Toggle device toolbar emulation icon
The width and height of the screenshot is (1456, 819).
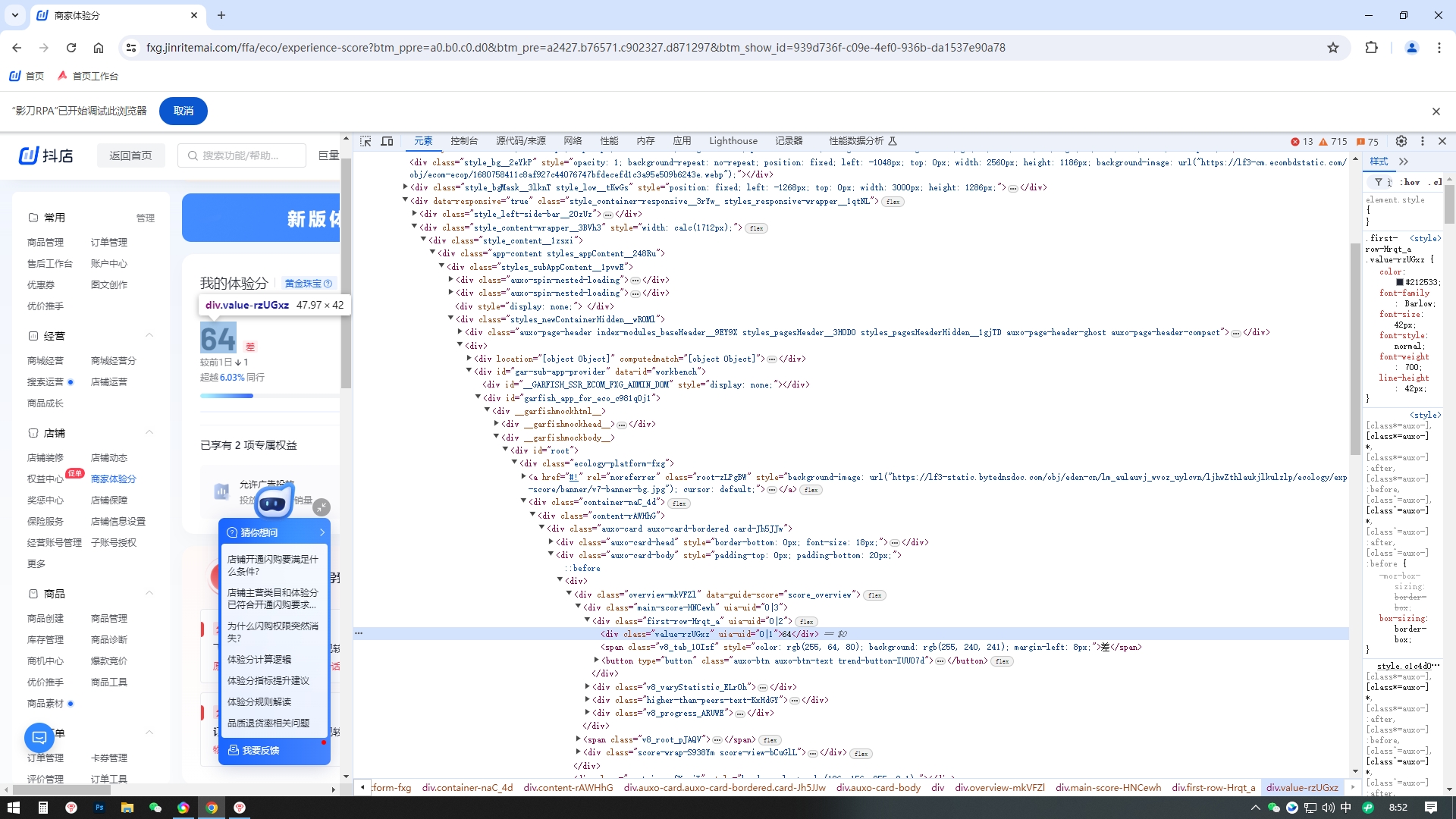coord(387,141)
